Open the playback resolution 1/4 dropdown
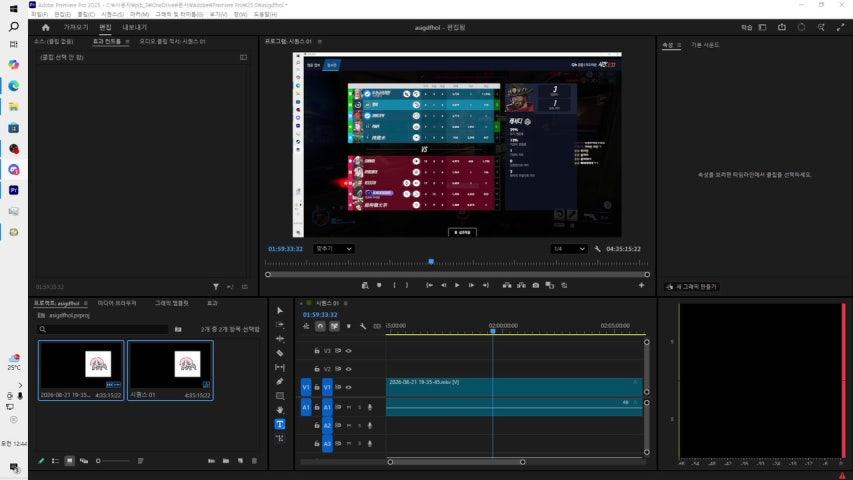 [568, 249]
